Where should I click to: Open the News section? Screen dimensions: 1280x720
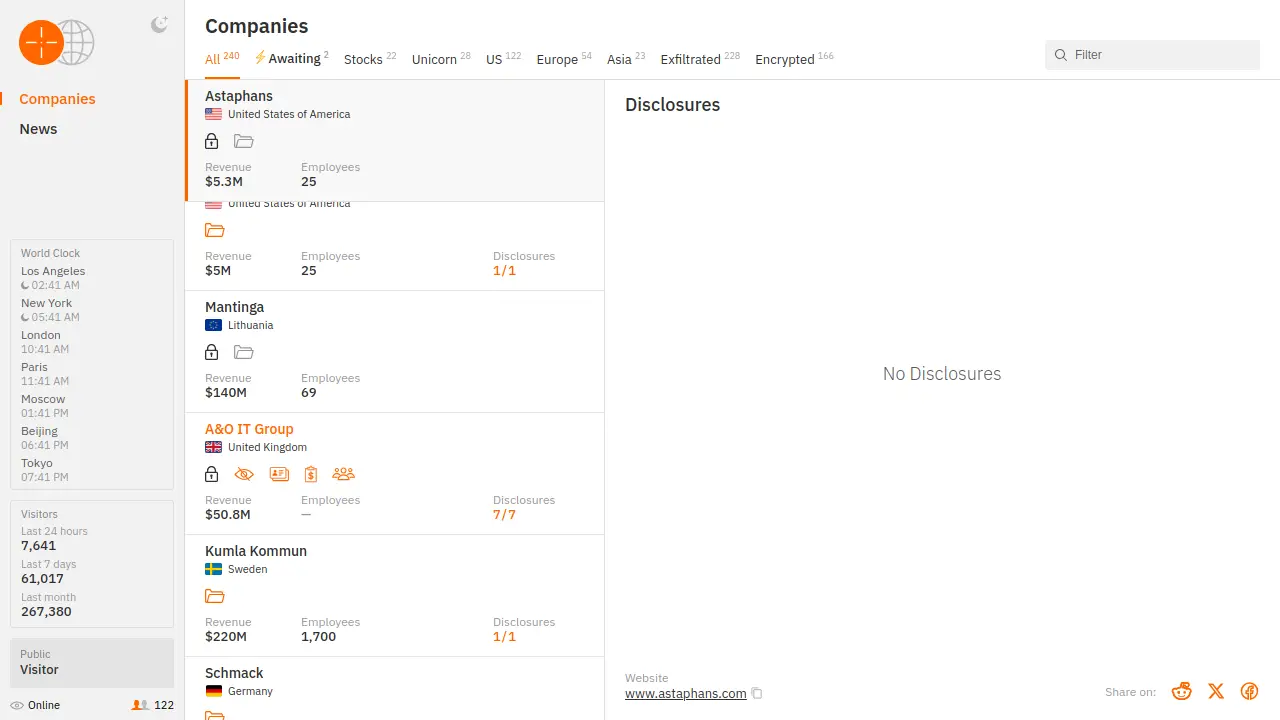tap(38, 129)
